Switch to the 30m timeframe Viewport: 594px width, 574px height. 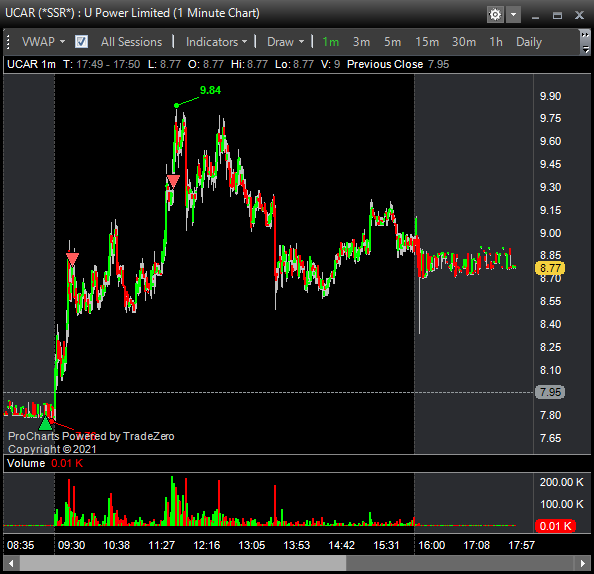(x=464, y=42)
